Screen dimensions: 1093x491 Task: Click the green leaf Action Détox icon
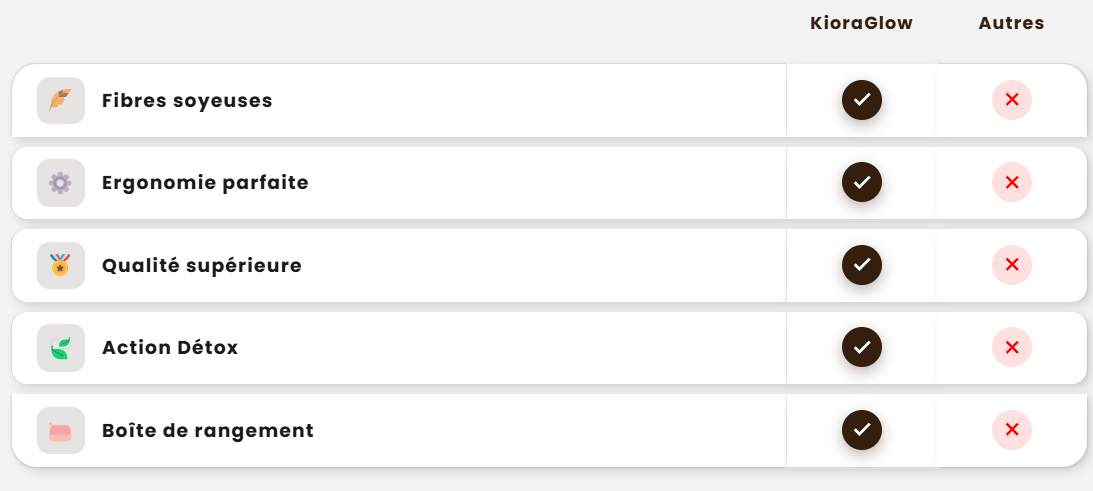click(61, 348)
